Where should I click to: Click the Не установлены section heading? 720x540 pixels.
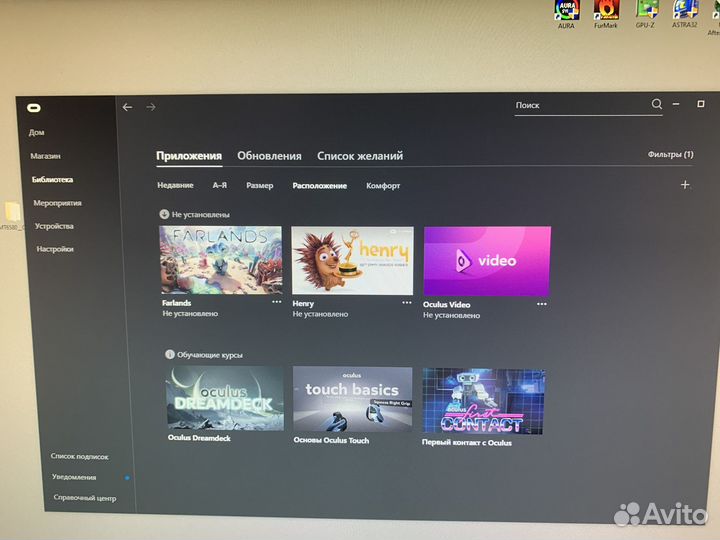point(200,214)
